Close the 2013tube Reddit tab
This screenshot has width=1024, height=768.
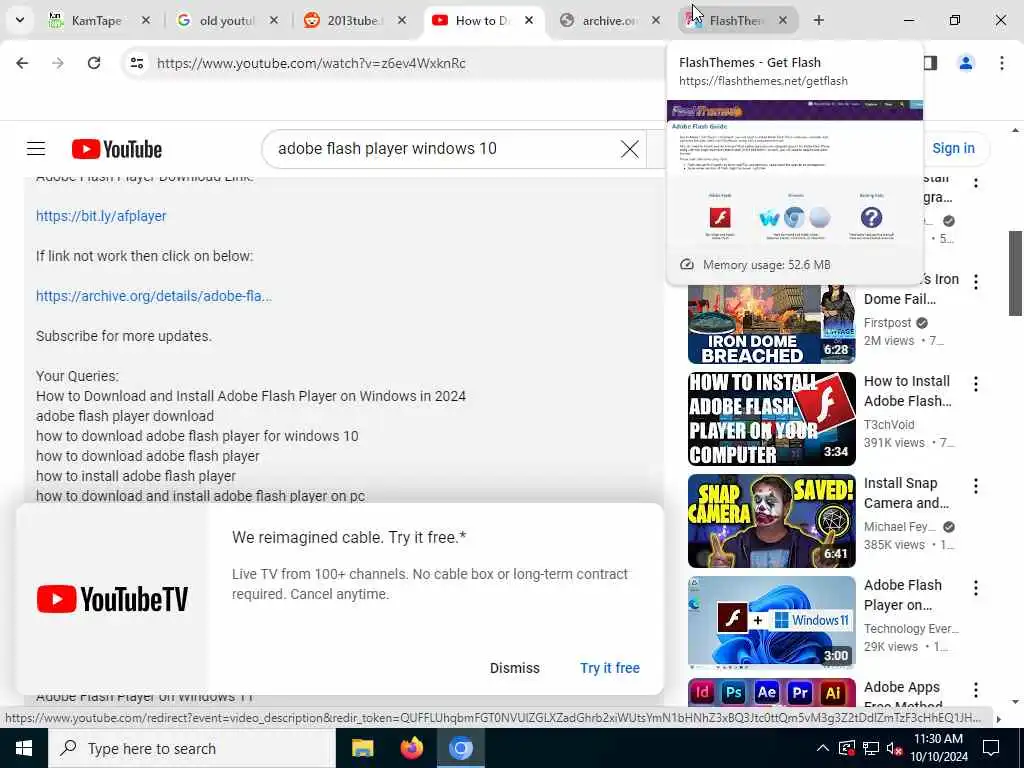coord(402,20)
